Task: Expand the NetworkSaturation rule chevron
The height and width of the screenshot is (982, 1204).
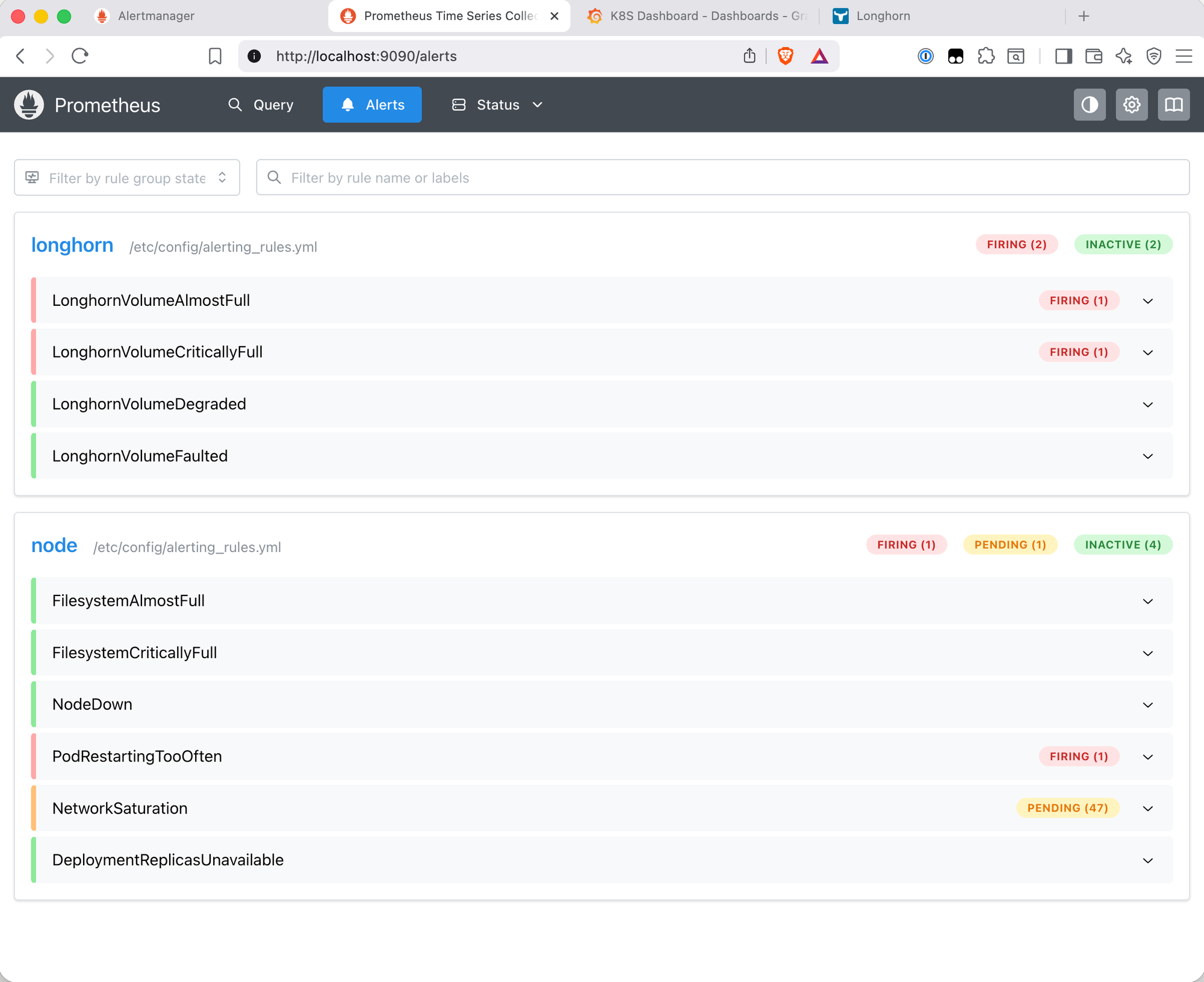Action: [1148, 808]
